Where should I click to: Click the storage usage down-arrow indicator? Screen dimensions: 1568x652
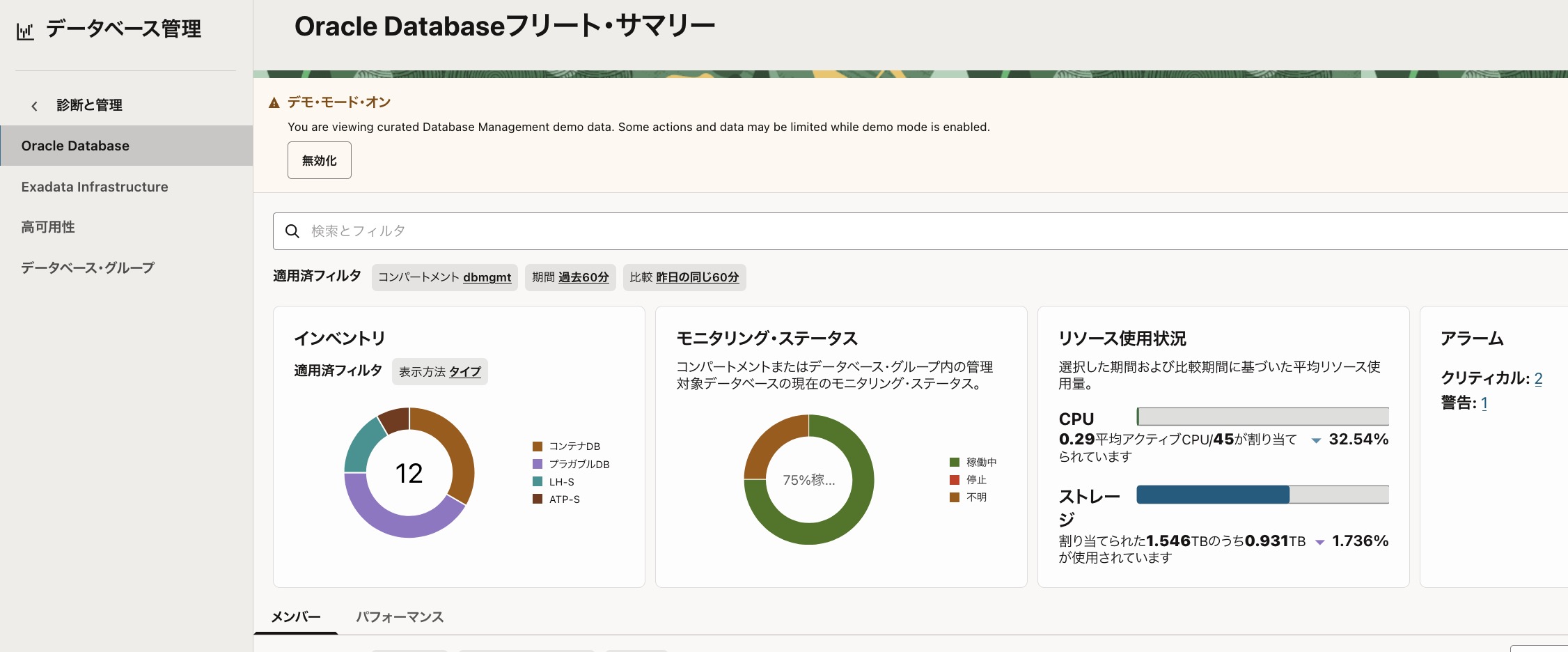coord(1319,542)
